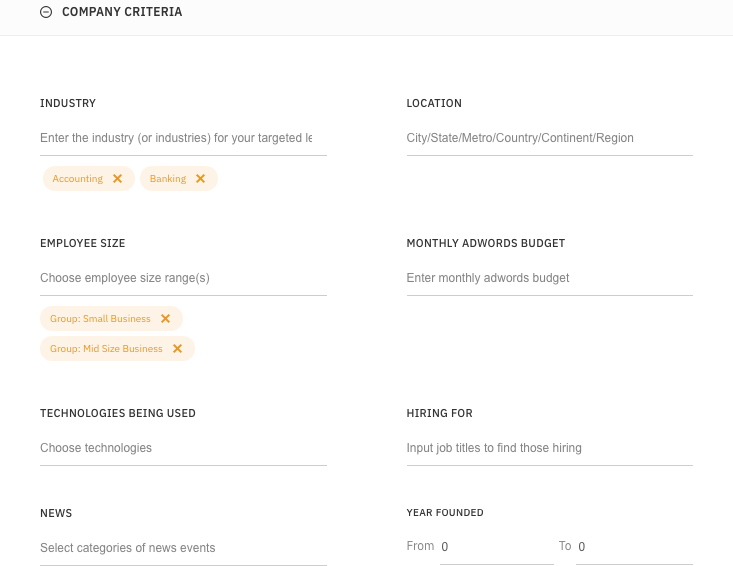The image size is (733, 566).
Task: Collapse the Company Criteria section icon
Action: click(x=46, y=12)
